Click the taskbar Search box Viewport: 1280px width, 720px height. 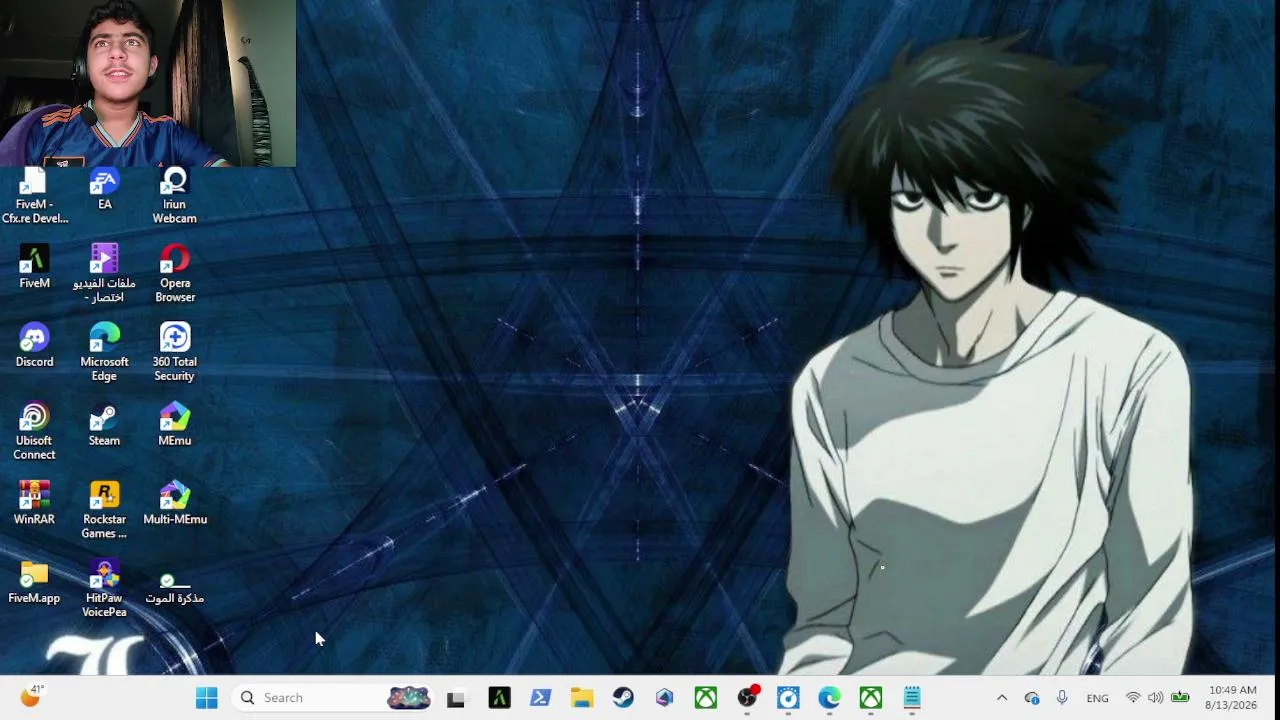tap(334, 698)
